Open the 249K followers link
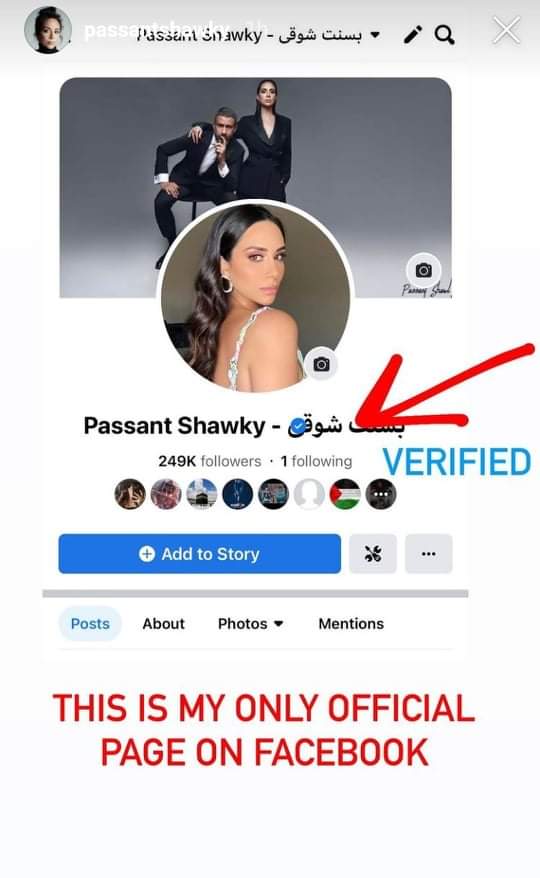 (210, 461)
